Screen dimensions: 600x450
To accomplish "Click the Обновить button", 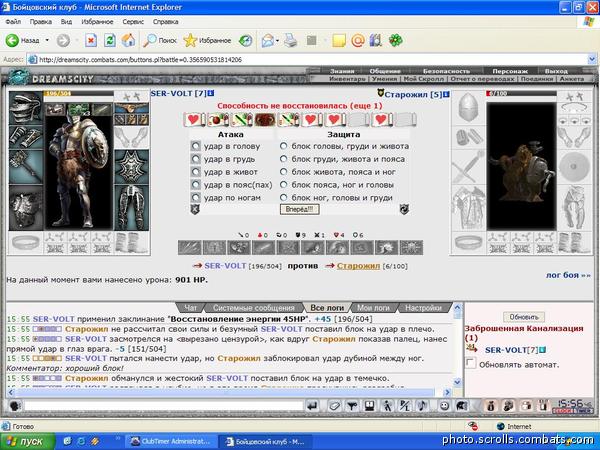I will 524,317.
